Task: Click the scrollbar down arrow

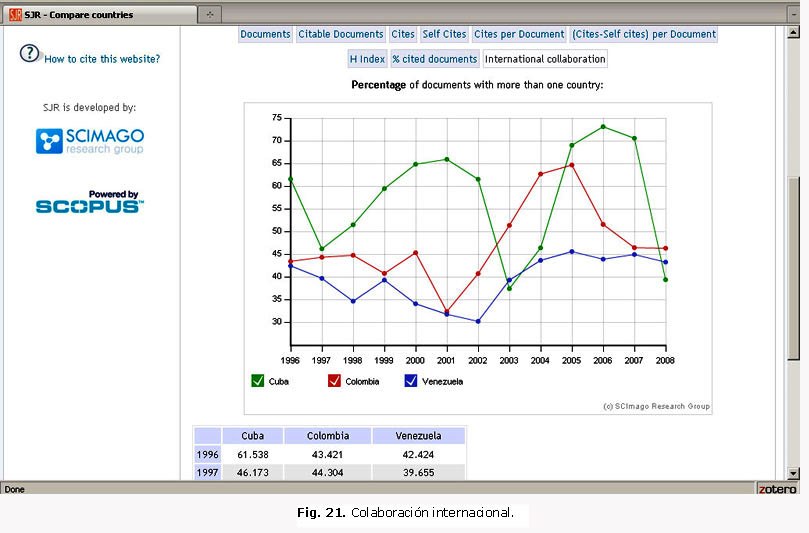Action: (x=793, y=473)
